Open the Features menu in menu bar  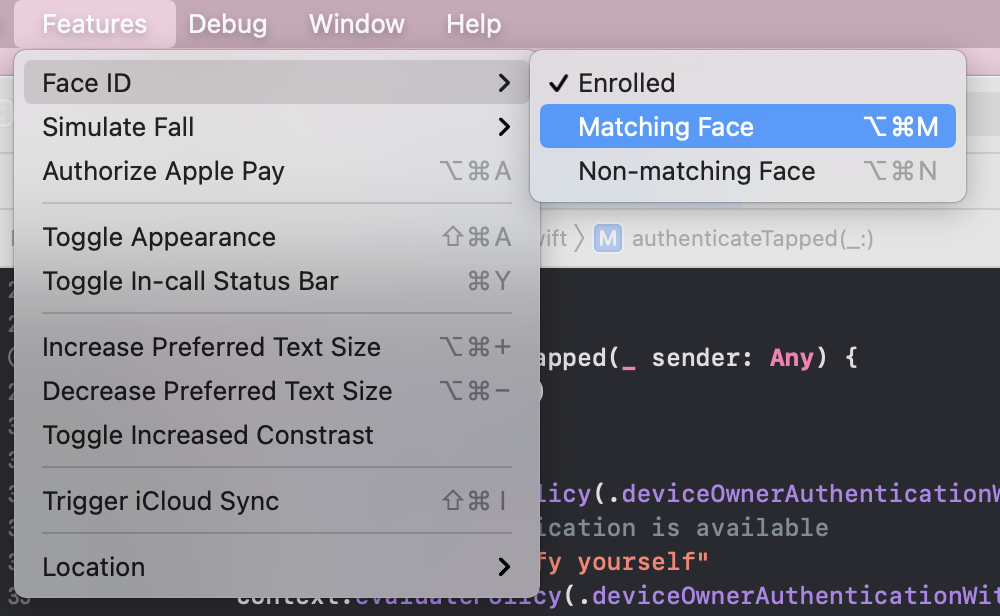(x=94, y=24)
